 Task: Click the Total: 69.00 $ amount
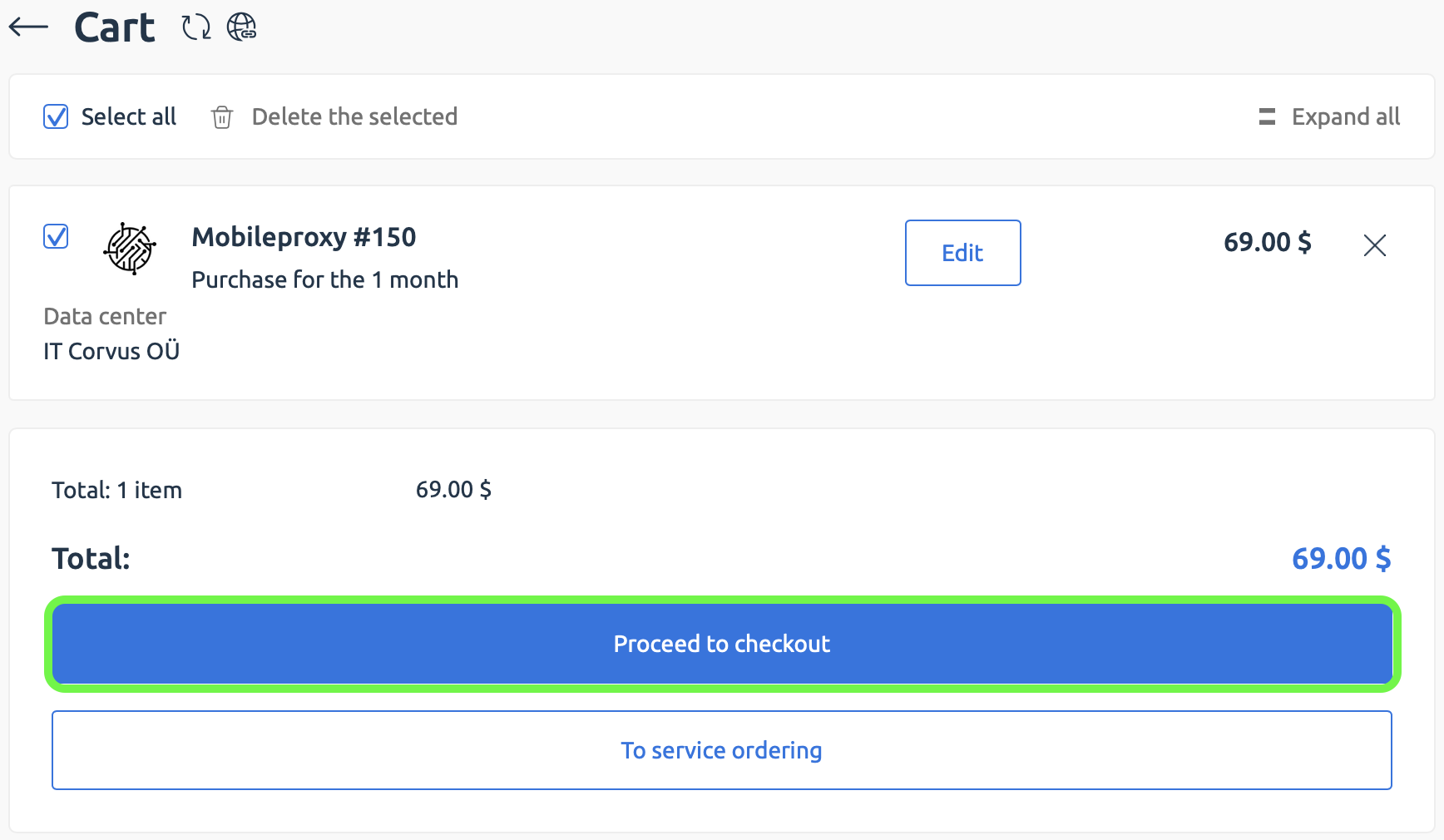[1340, 558]
